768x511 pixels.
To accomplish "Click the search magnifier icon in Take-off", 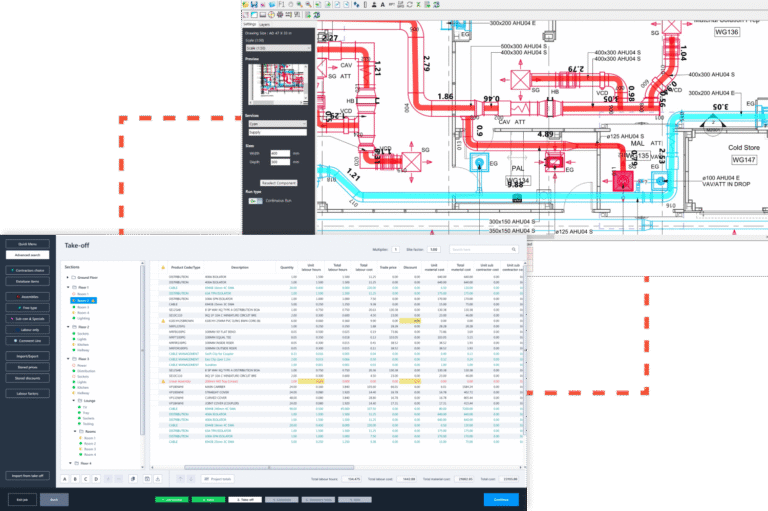I will (514, 249).
